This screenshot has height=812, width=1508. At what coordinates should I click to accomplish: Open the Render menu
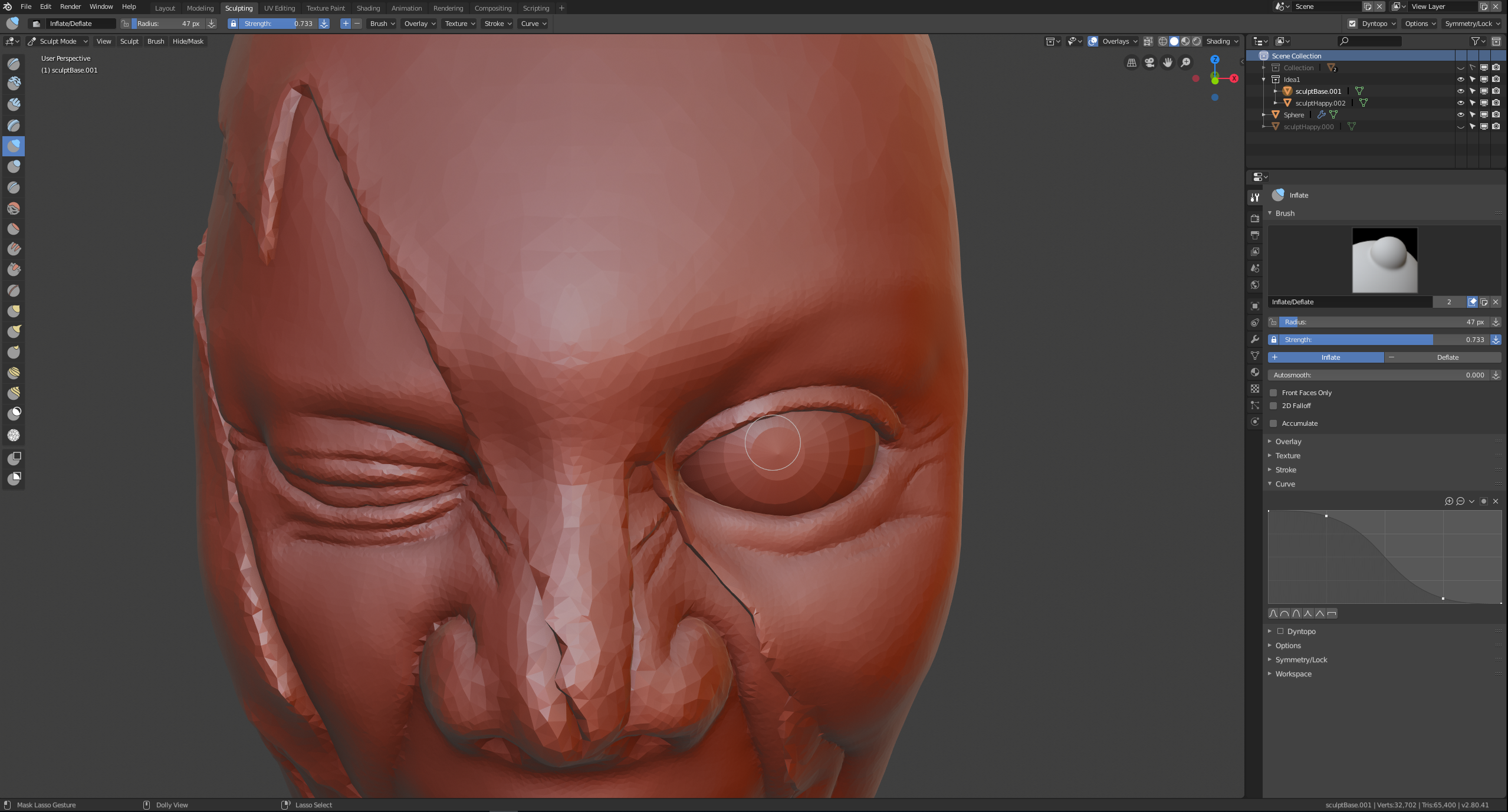(x=70, y=6)
